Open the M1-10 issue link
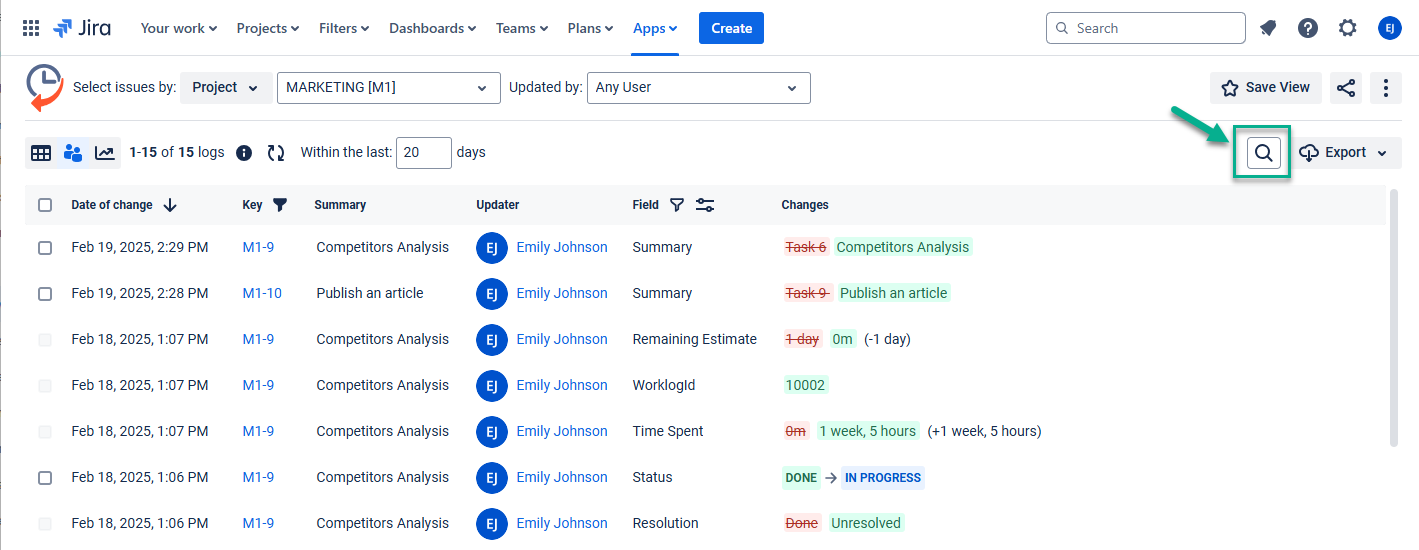 (262, 294)
